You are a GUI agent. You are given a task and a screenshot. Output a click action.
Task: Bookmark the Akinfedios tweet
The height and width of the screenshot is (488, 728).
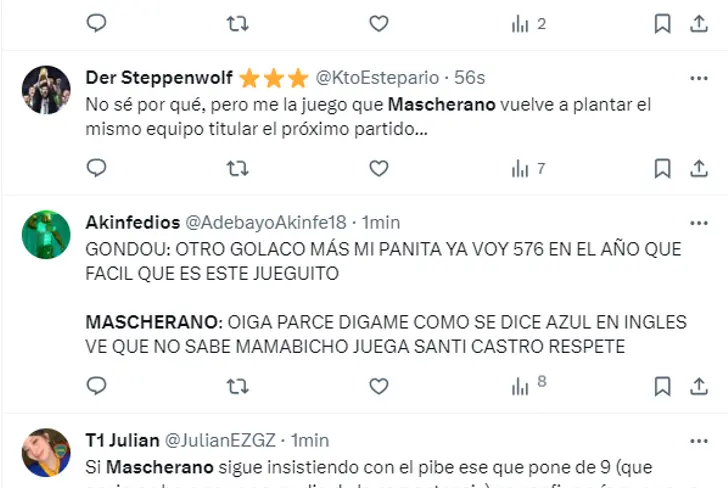[663, 386]
